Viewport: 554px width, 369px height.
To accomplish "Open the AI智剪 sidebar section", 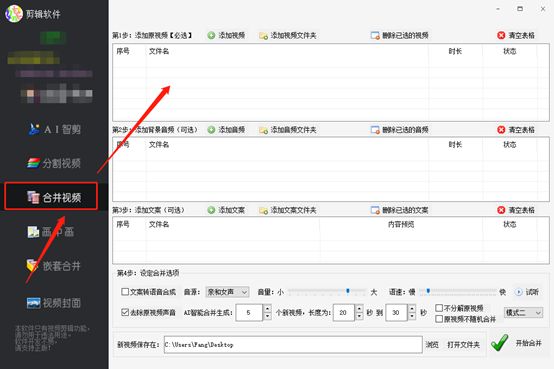I will (x=54, y=129).
